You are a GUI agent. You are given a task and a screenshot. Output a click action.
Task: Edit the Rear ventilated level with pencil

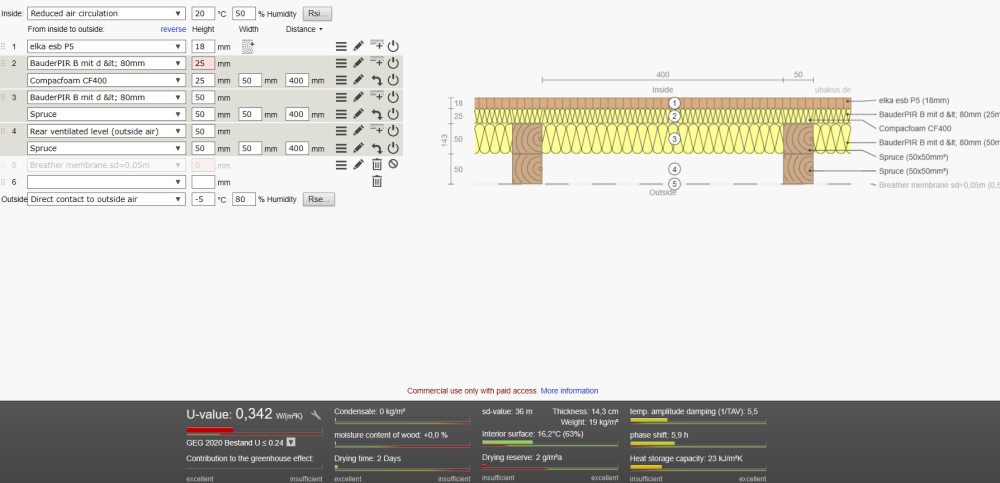pos(358,131)
